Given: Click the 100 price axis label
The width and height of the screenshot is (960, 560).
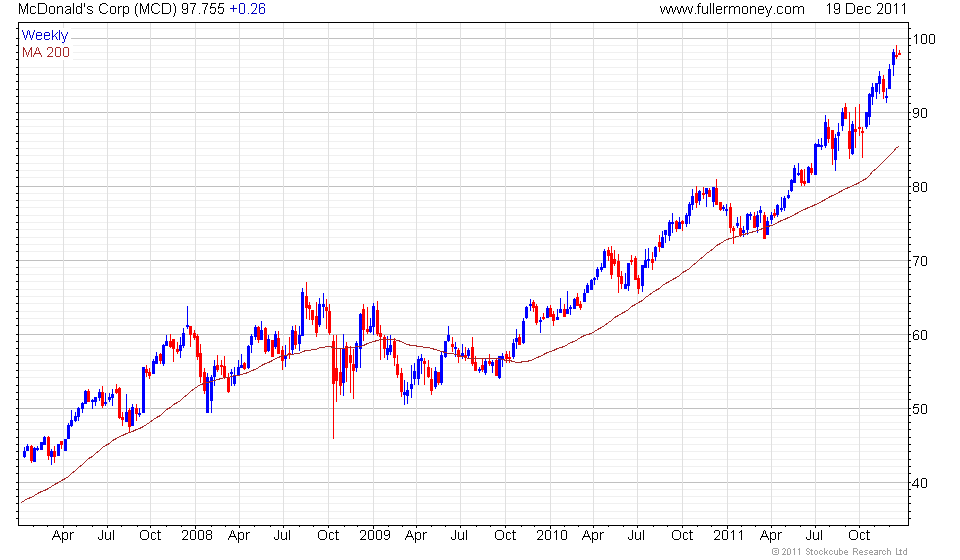Looking at the screenshot, I should [924, 39].
